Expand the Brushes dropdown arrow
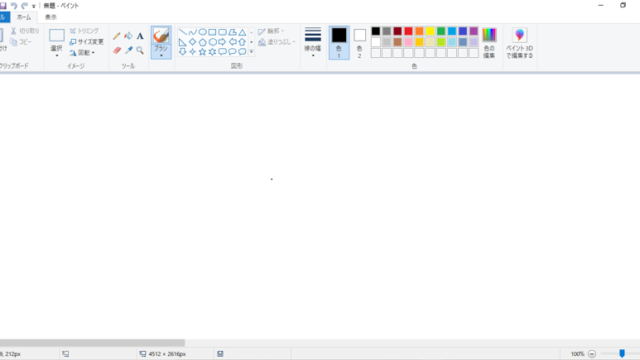This screenshot has width=640, height=360. [161, 56]
